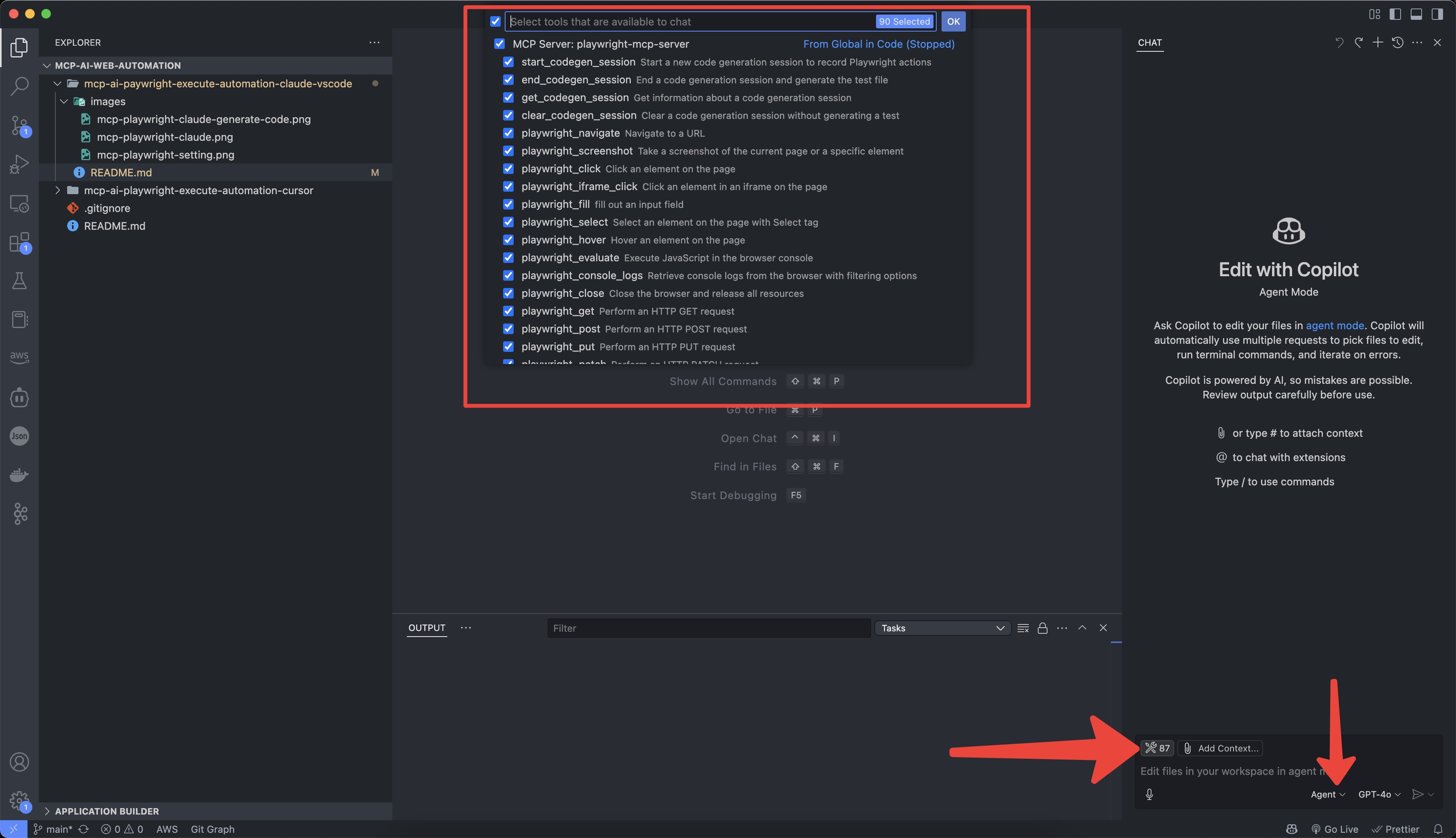Open Explorer more actions ellipsis
Viewport: 1456px width, 838px height.
coord(375,42)
